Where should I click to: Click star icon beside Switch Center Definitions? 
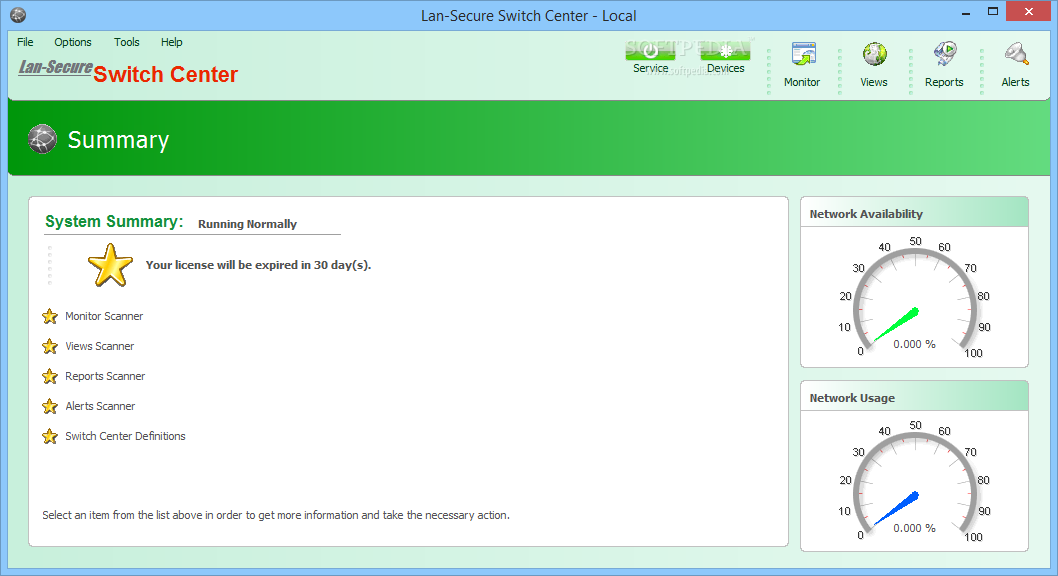click(50, 436)
